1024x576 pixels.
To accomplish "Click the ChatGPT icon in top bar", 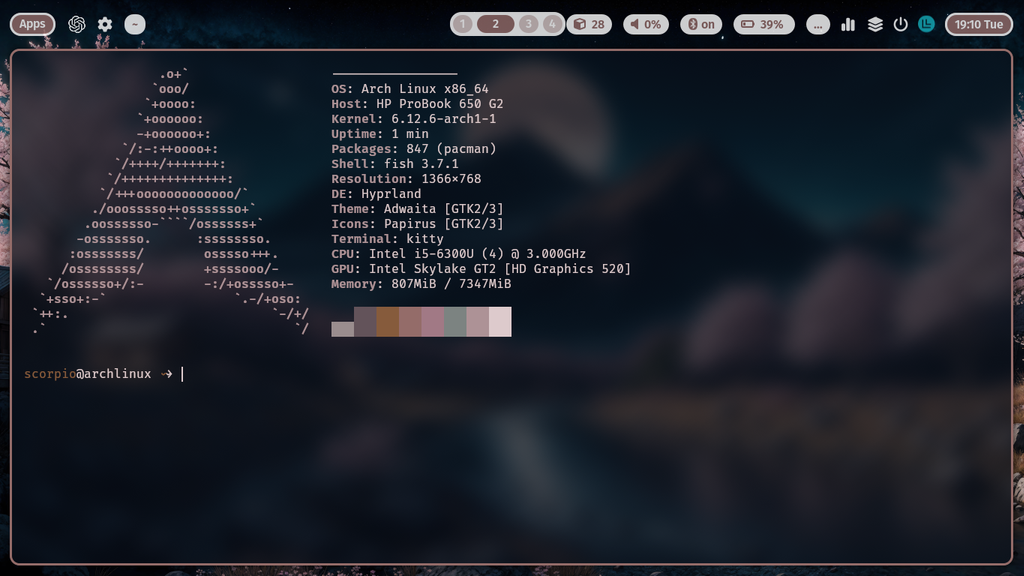I will (x=76, y=24).
